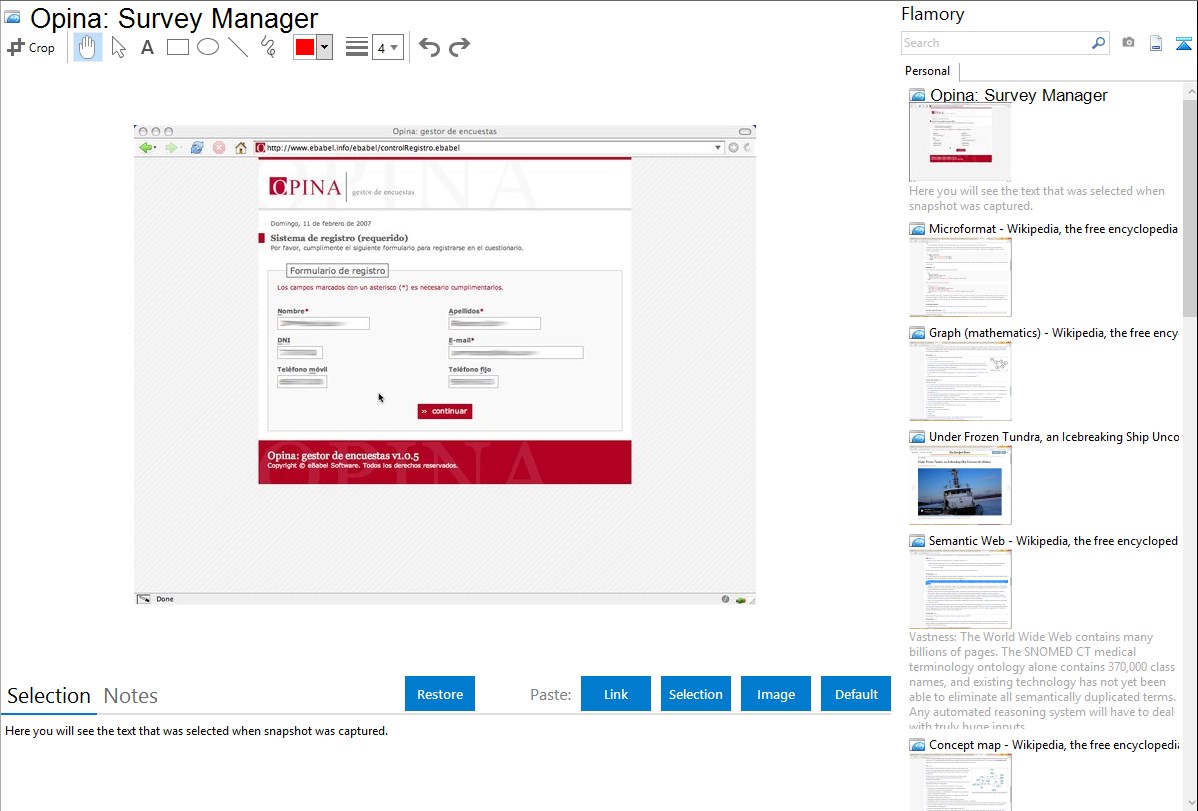Open the Personal tab
The height and width of the screenshot is (811, 1198).
click(927, 71)
